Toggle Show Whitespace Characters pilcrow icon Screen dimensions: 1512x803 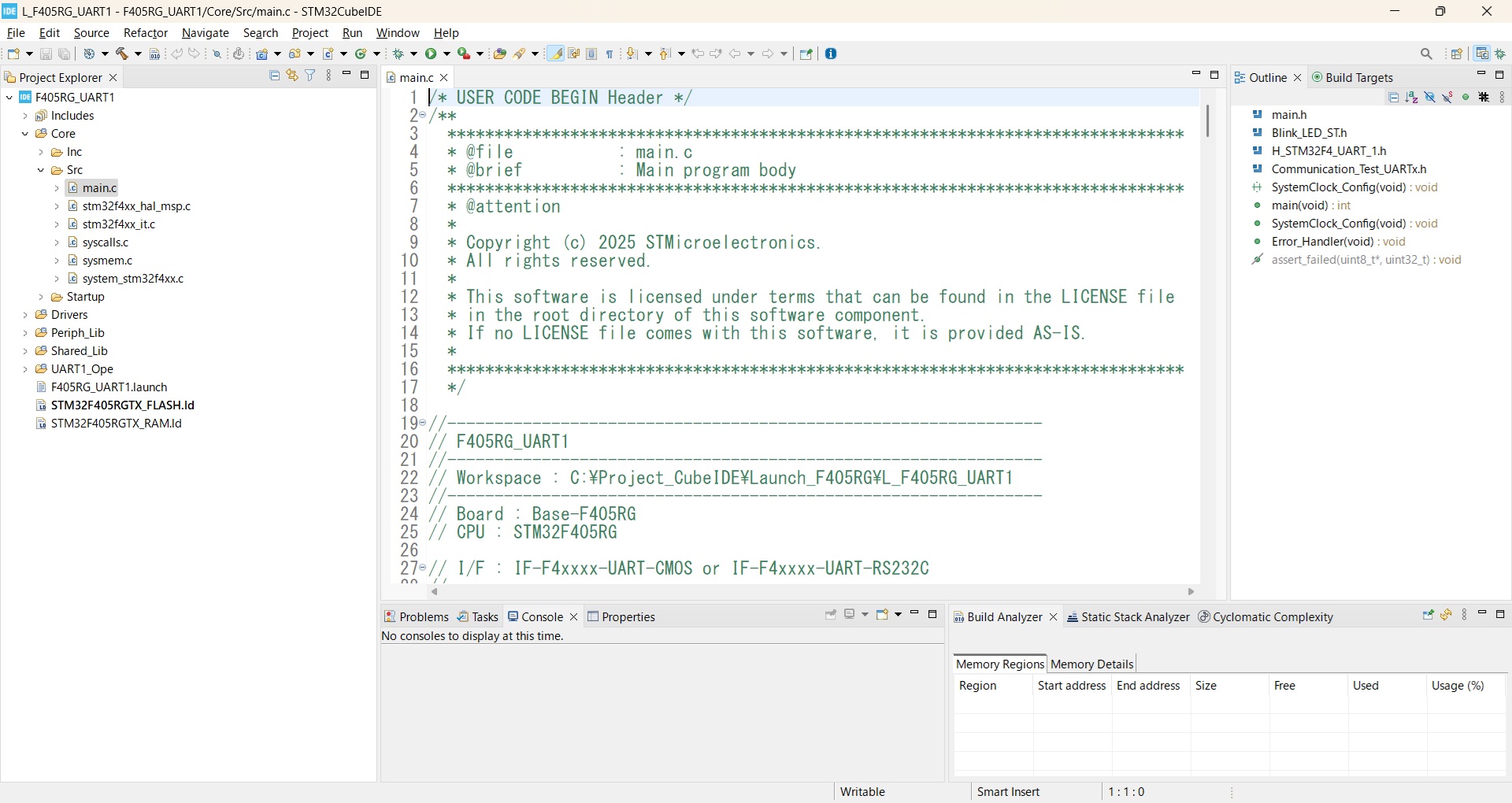610,54
